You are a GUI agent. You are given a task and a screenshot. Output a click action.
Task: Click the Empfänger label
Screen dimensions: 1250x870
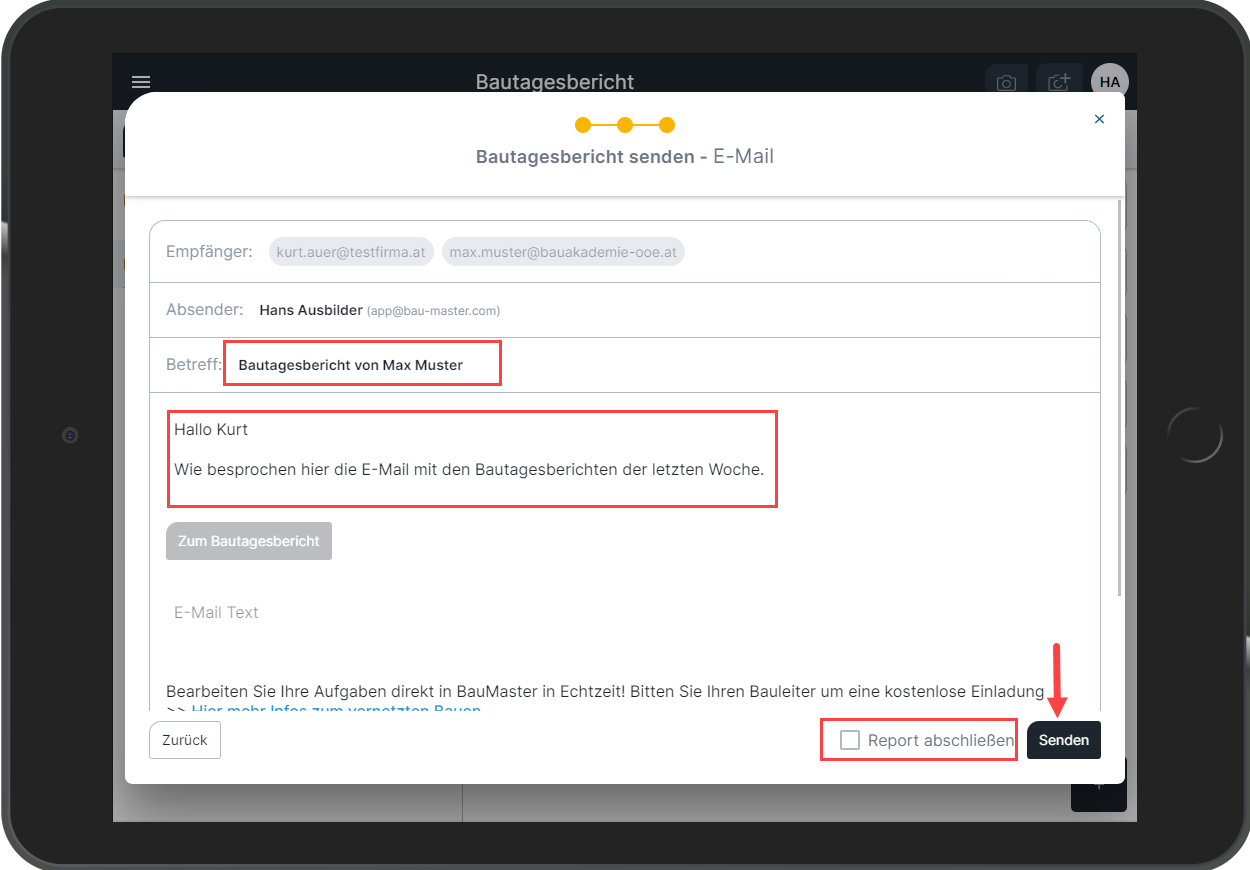209,251
